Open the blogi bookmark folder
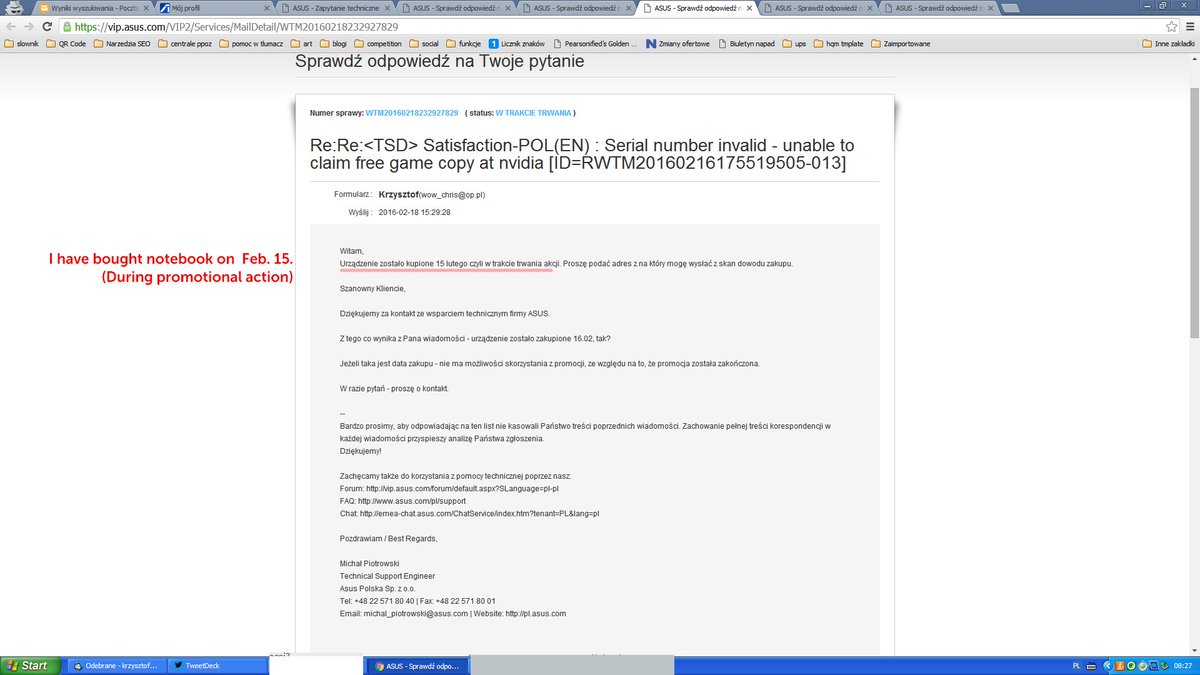The height and width of the screenshot is (675, 1200). tap(333, 44)
